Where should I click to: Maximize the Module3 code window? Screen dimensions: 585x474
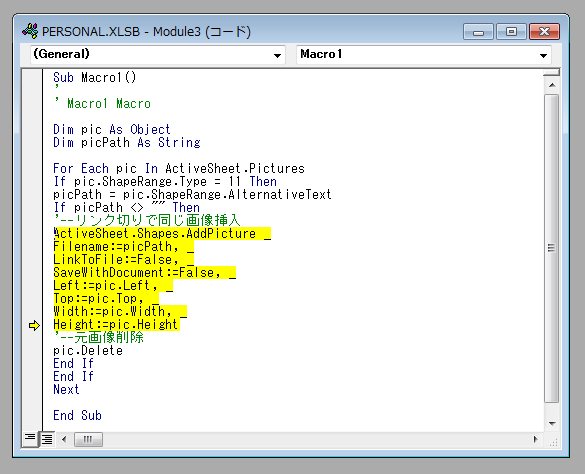tap(512, 32)
